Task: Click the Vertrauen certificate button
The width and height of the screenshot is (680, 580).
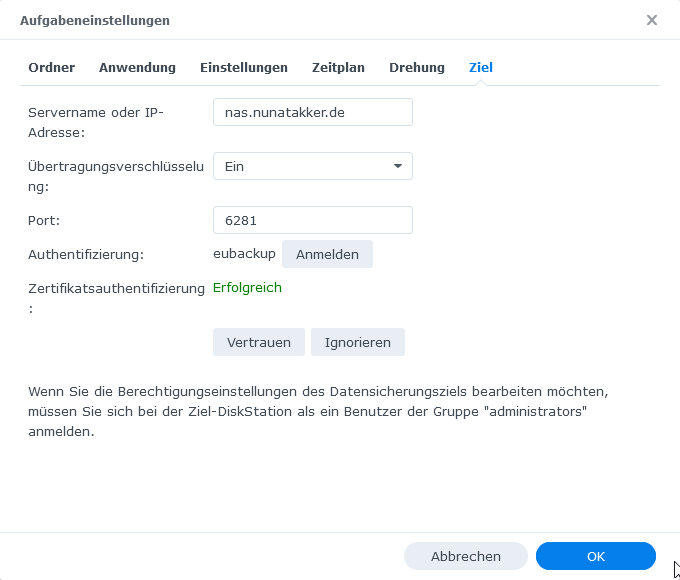Action: coord(259,342)
